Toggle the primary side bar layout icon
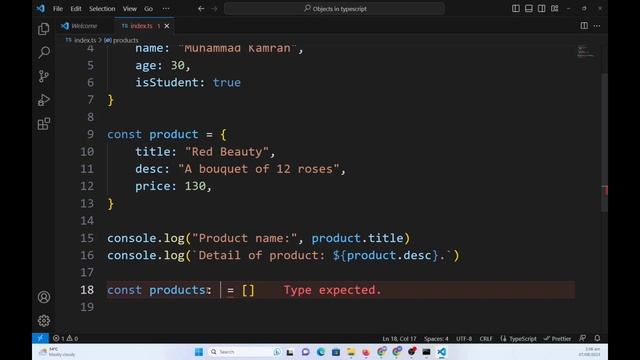 tap(516, 9)
